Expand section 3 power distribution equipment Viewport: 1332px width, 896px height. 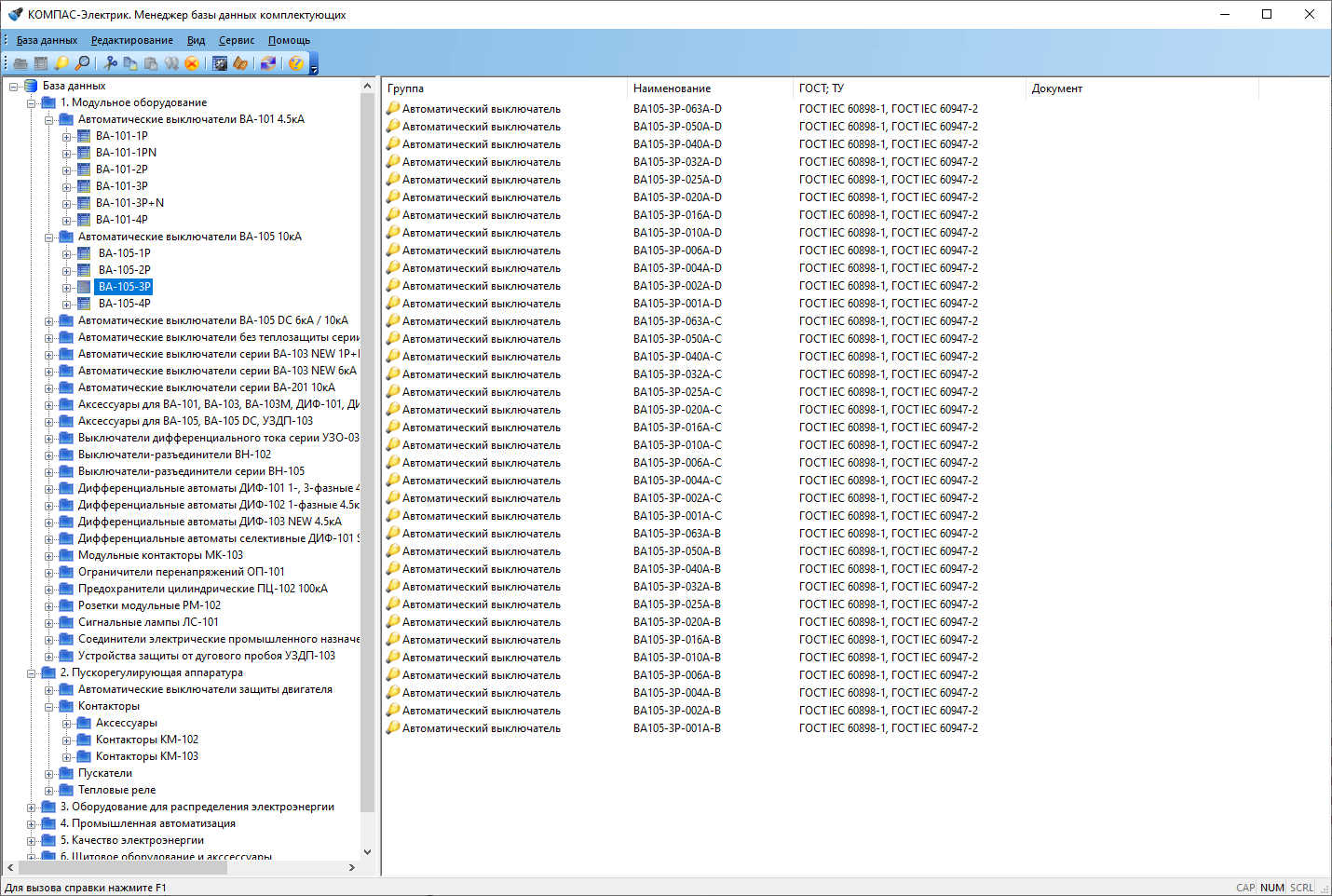[31, 808]
